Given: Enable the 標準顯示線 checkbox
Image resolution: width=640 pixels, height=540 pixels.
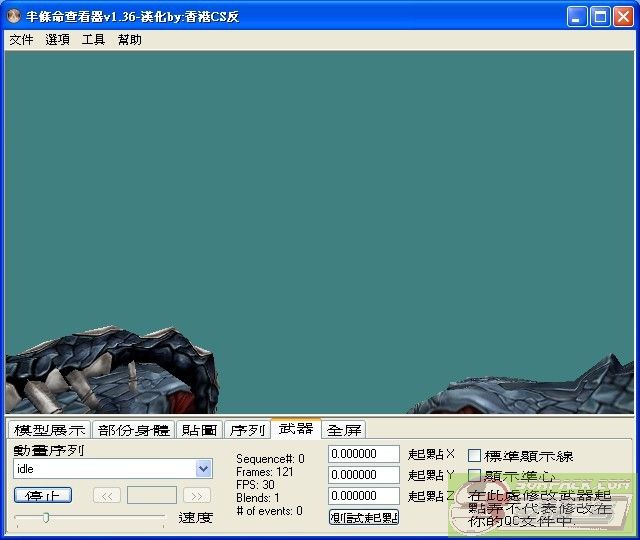Looking at the screenshot, I should click(475, 456).
